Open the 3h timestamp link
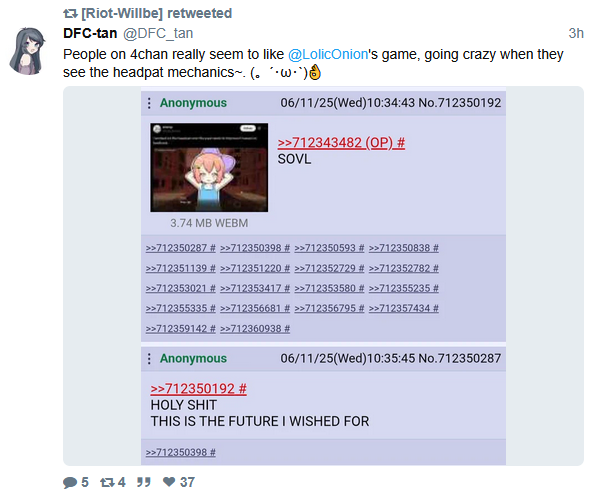This screenshot has height=498, width=593. [x=576, y=33]
